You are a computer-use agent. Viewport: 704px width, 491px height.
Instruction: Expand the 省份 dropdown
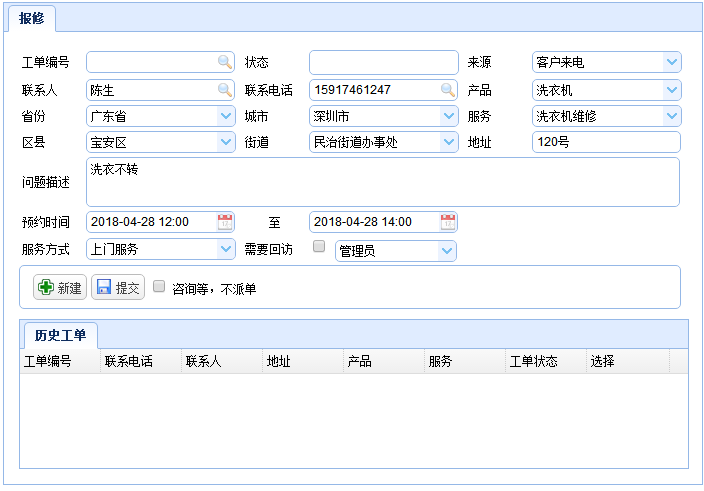(225, 116)
